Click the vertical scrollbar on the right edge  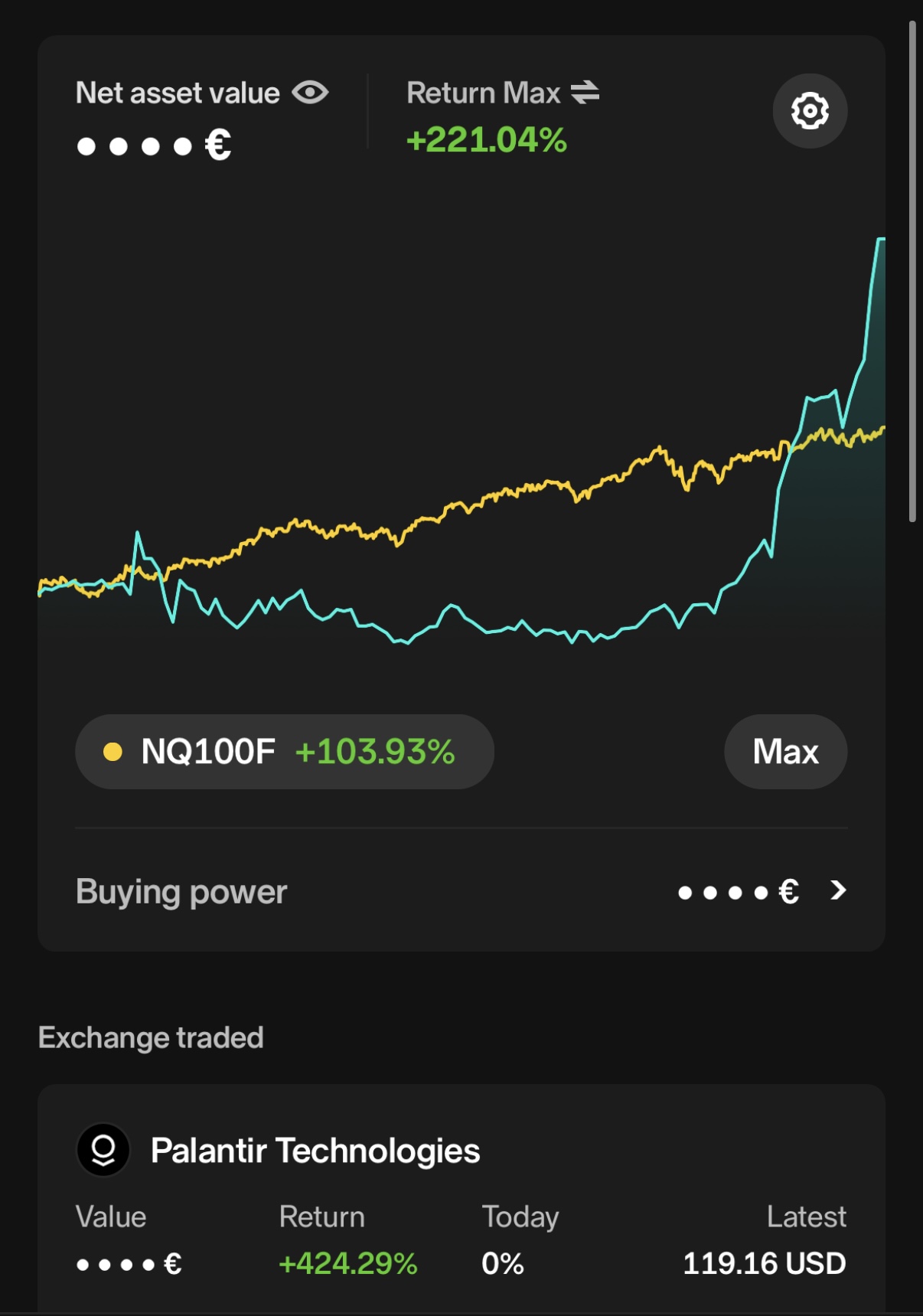pyautogui.click(x=912, y=272)
